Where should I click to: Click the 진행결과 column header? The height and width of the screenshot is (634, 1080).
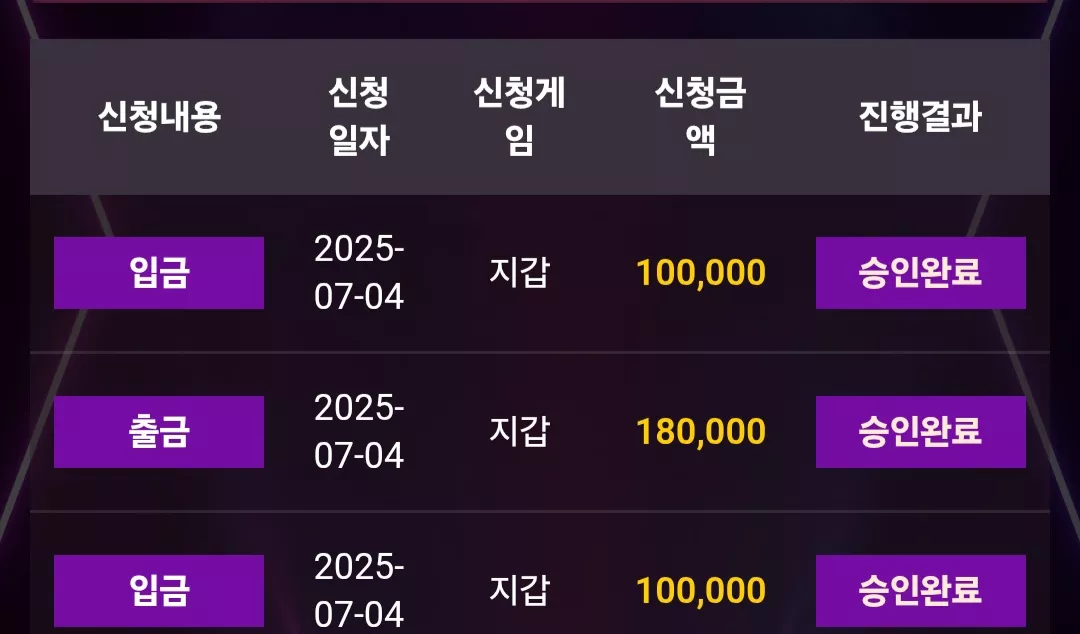(920, 116)
